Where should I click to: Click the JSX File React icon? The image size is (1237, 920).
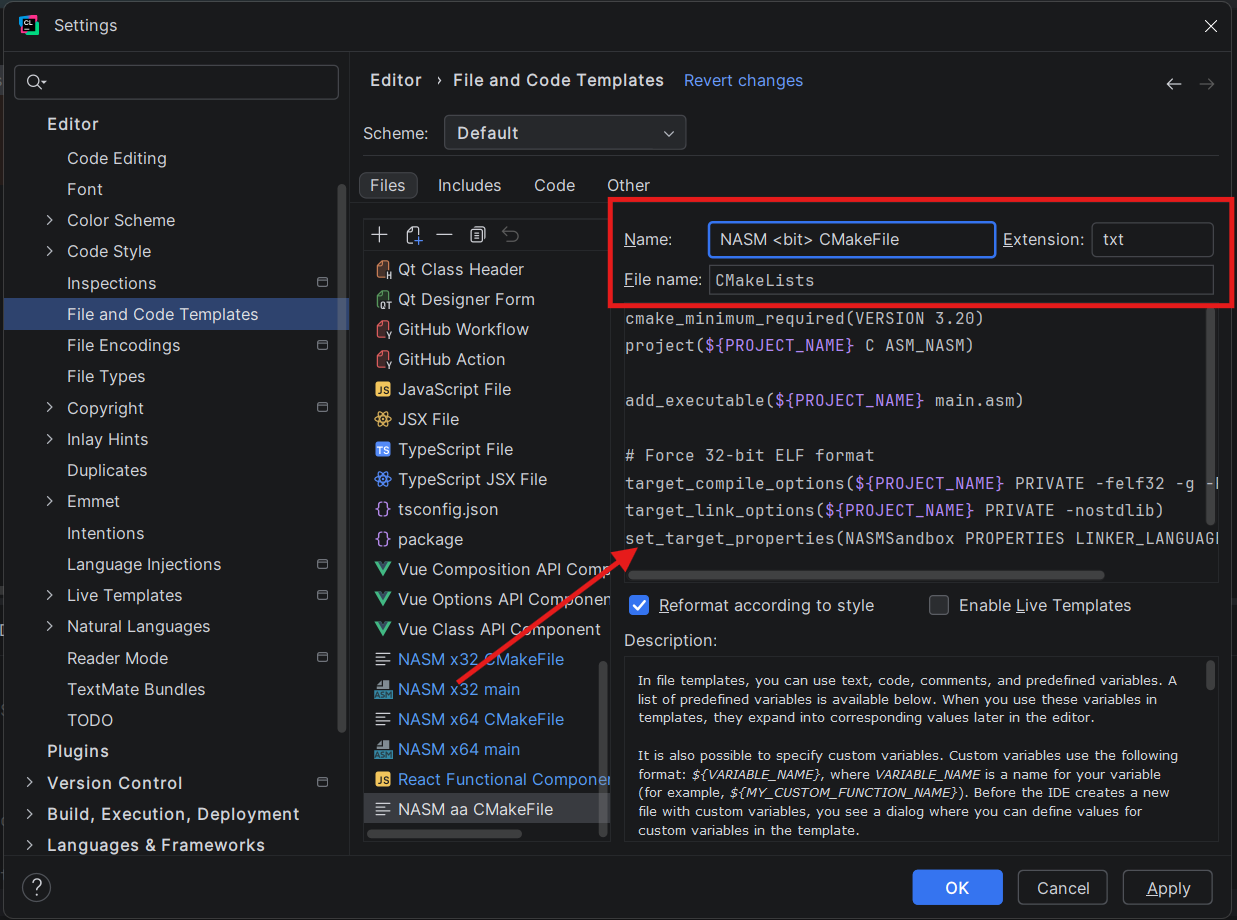click(x=383, y=419)
